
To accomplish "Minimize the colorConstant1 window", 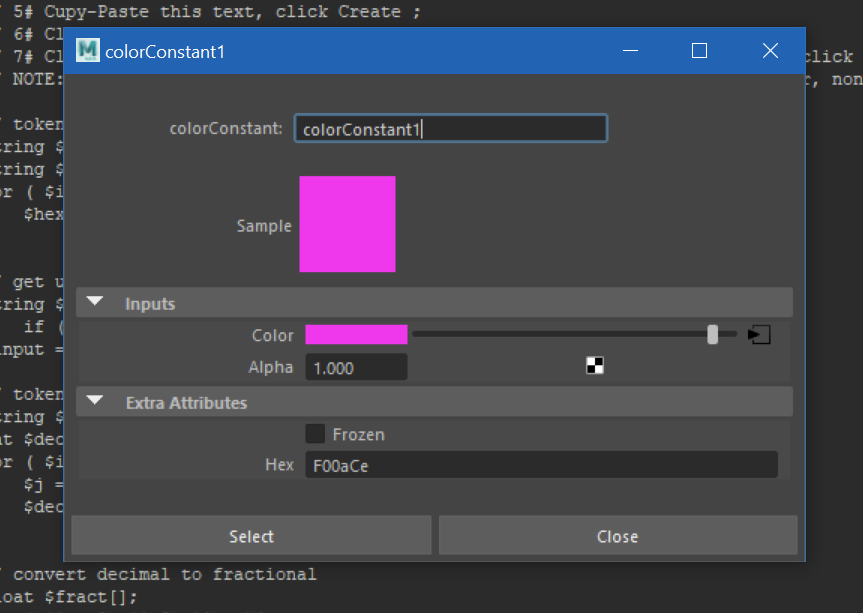I will [x=629, y=50].
